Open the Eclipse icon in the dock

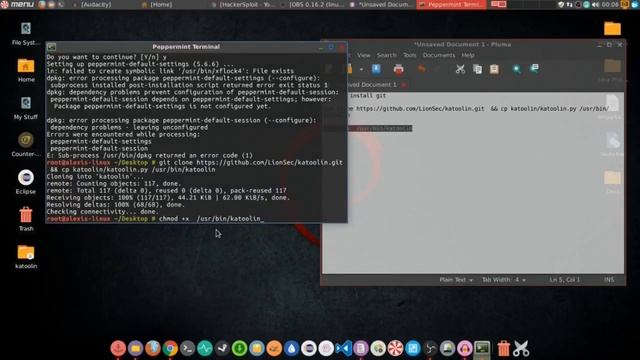point(309,348)
